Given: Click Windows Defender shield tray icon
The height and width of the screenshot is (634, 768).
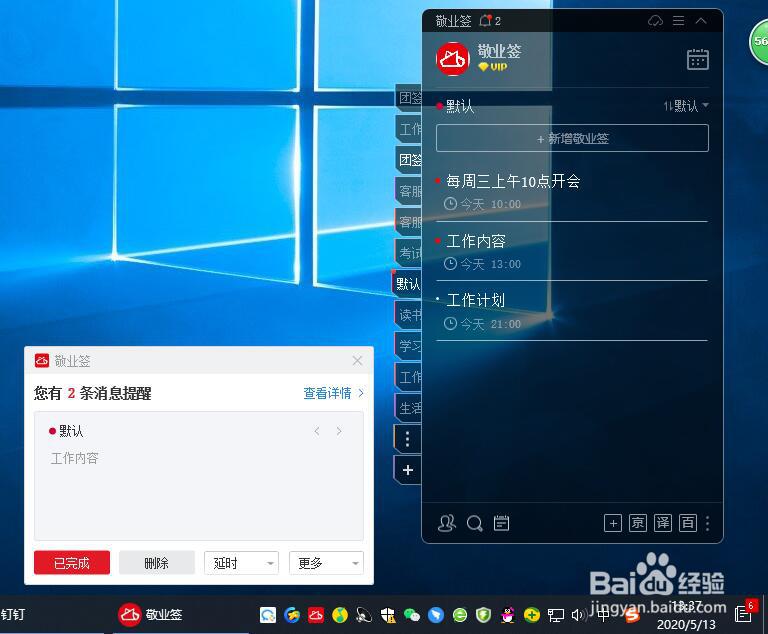Looking at the screenshot, I should [x=388, y=615].
